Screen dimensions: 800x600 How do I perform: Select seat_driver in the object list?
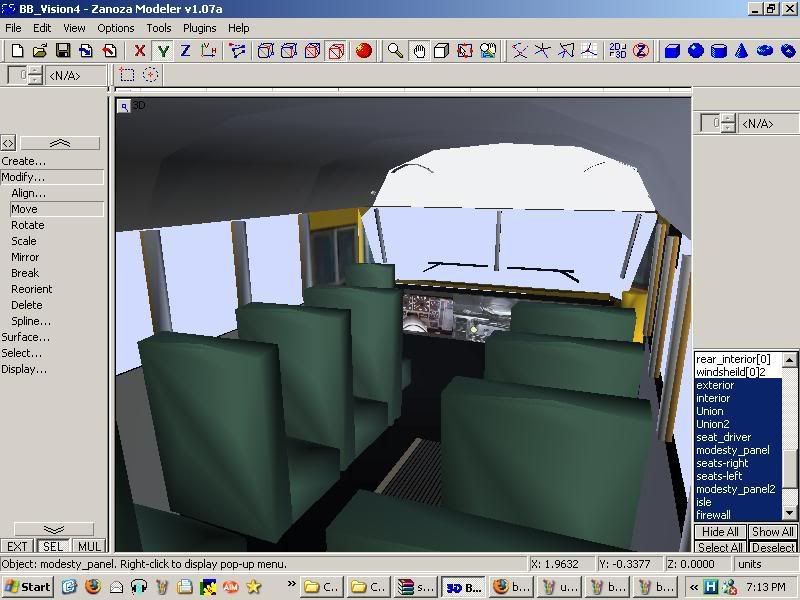(x=723, y=437)
